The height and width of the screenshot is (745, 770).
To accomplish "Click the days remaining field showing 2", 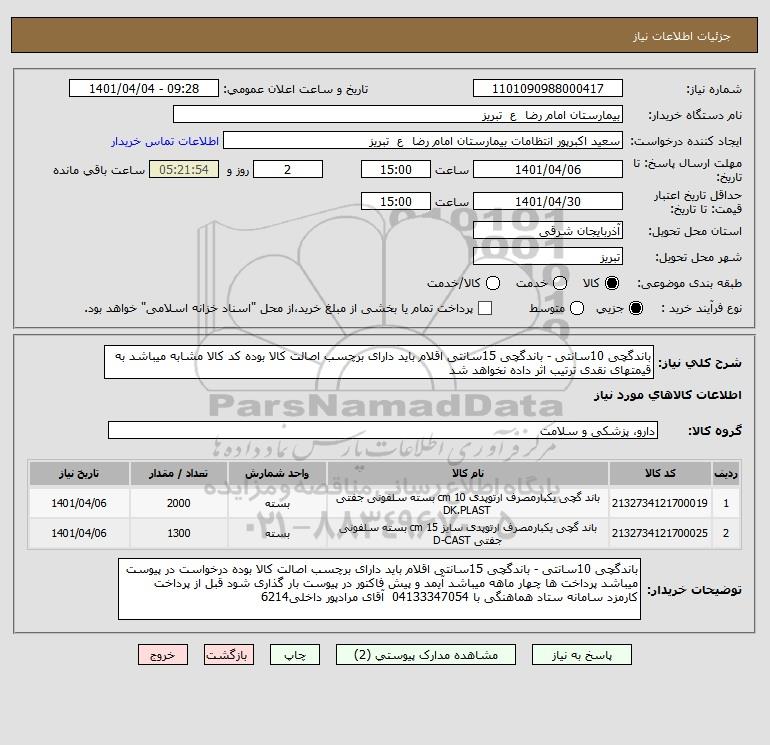I will pyautogui.click(x=288, y=169).
